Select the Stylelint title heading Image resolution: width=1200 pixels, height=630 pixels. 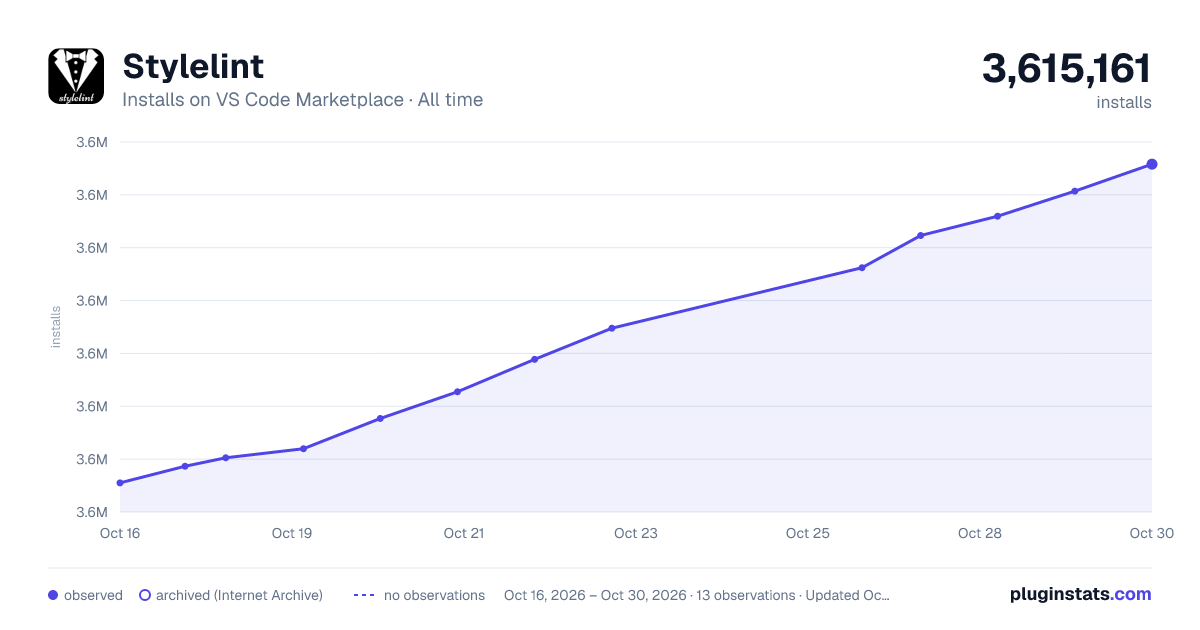193,66
